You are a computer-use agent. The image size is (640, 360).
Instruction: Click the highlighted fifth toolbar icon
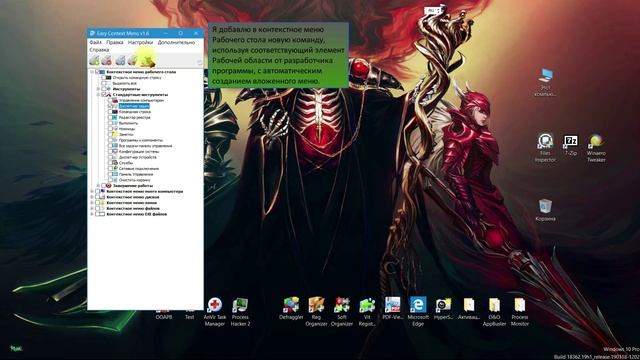click(x=147, y=61)
